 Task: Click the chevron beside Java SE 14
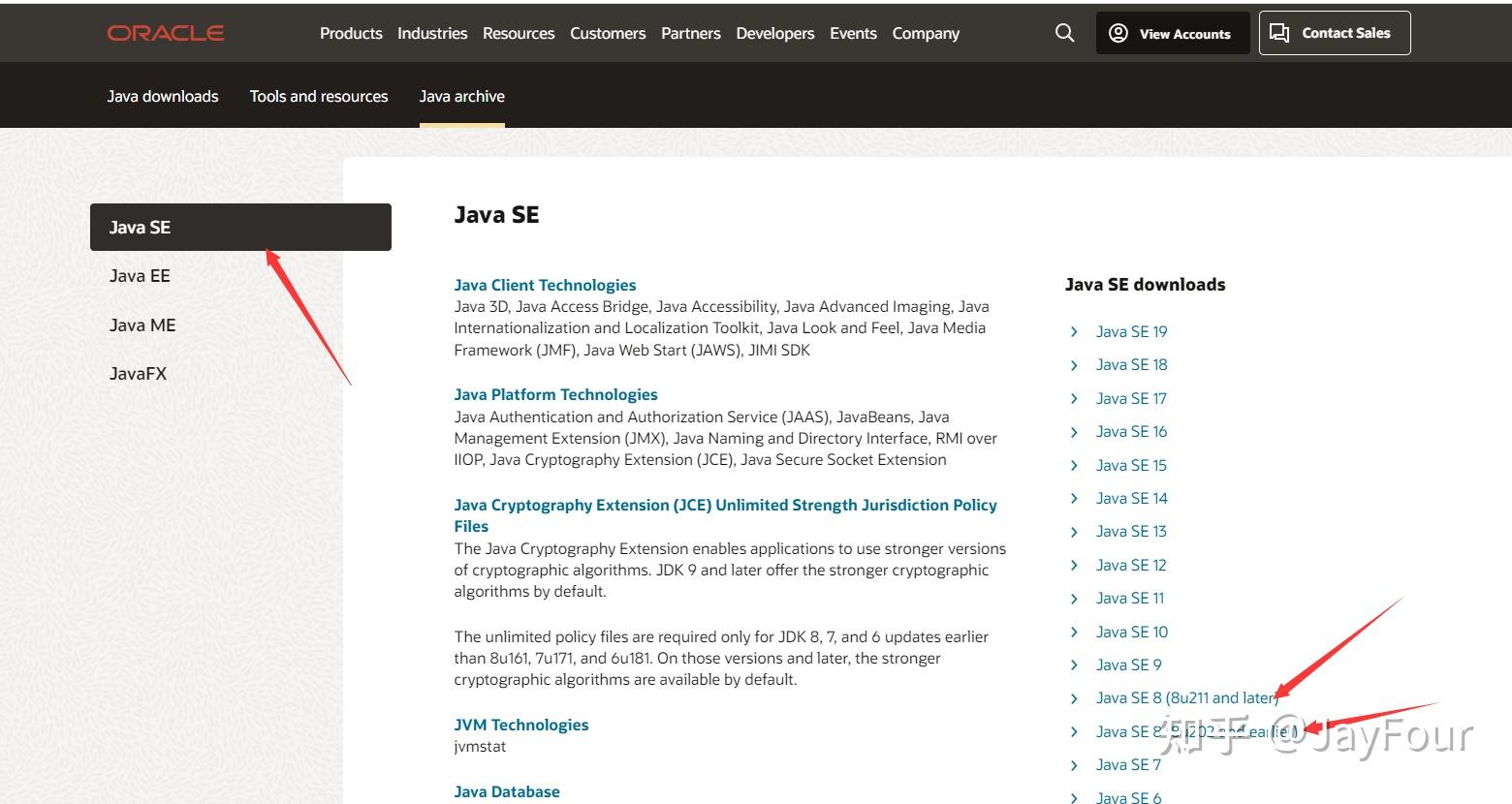[1074, 498]
